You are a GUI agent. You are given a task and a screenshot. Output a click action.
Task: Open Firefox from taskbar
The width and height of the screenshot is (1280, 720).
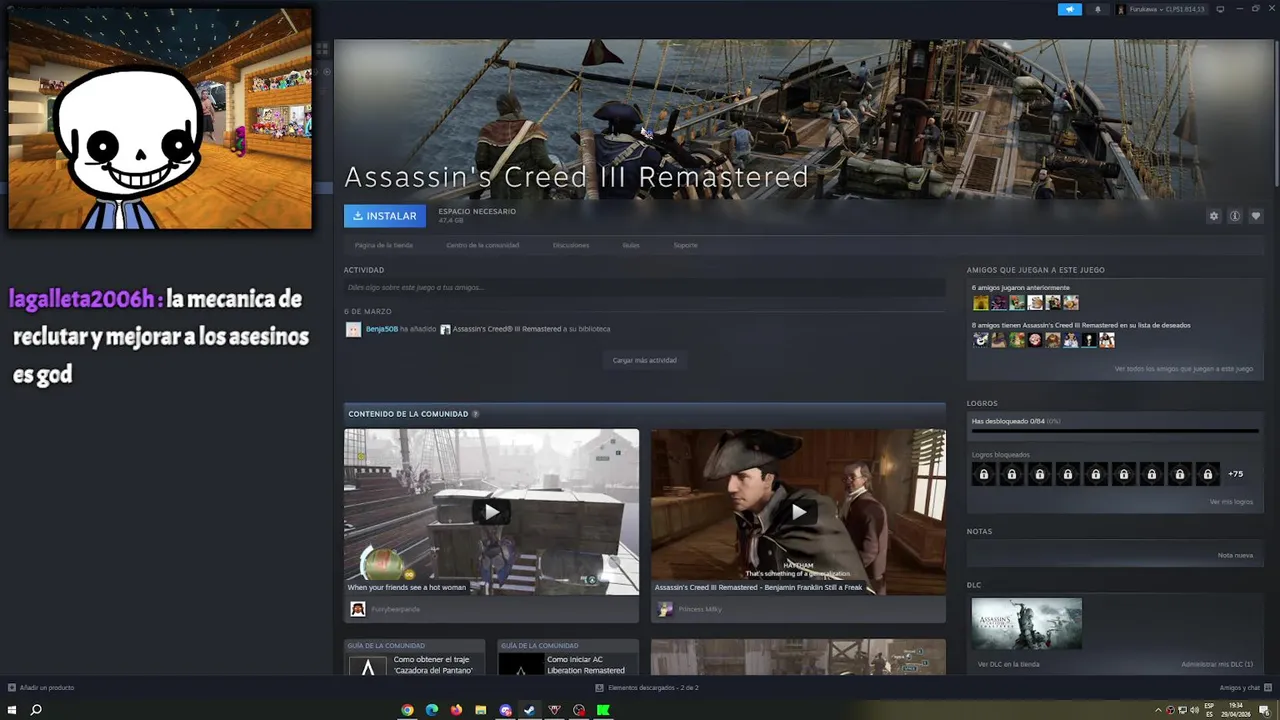456,710
